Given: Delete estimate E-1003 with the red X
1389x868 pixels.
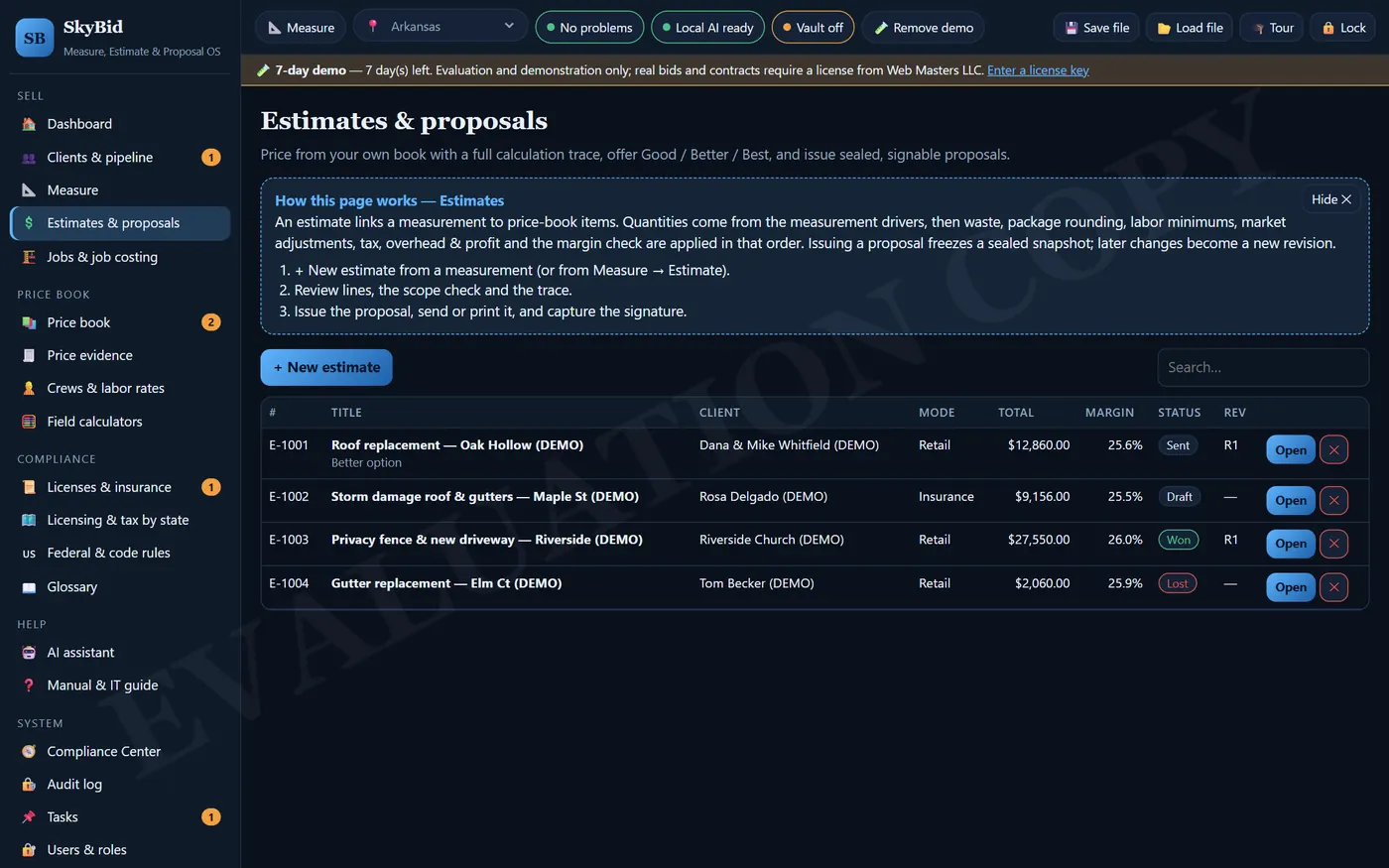Looking at the screenshot, I should tap(1333, 544).
